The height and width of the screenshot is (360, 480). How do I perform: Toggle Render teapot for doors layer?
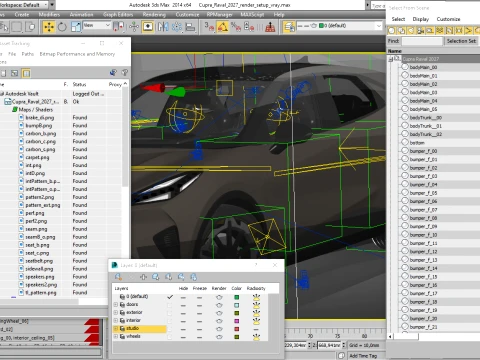tap(219, 305)
